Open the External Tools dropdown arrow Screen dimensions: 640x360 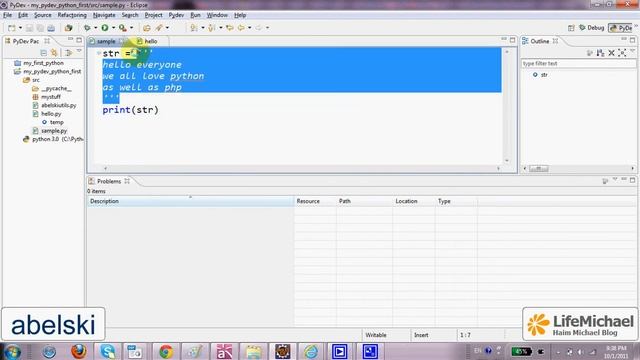pyautogui.click(x=131, y=28)
